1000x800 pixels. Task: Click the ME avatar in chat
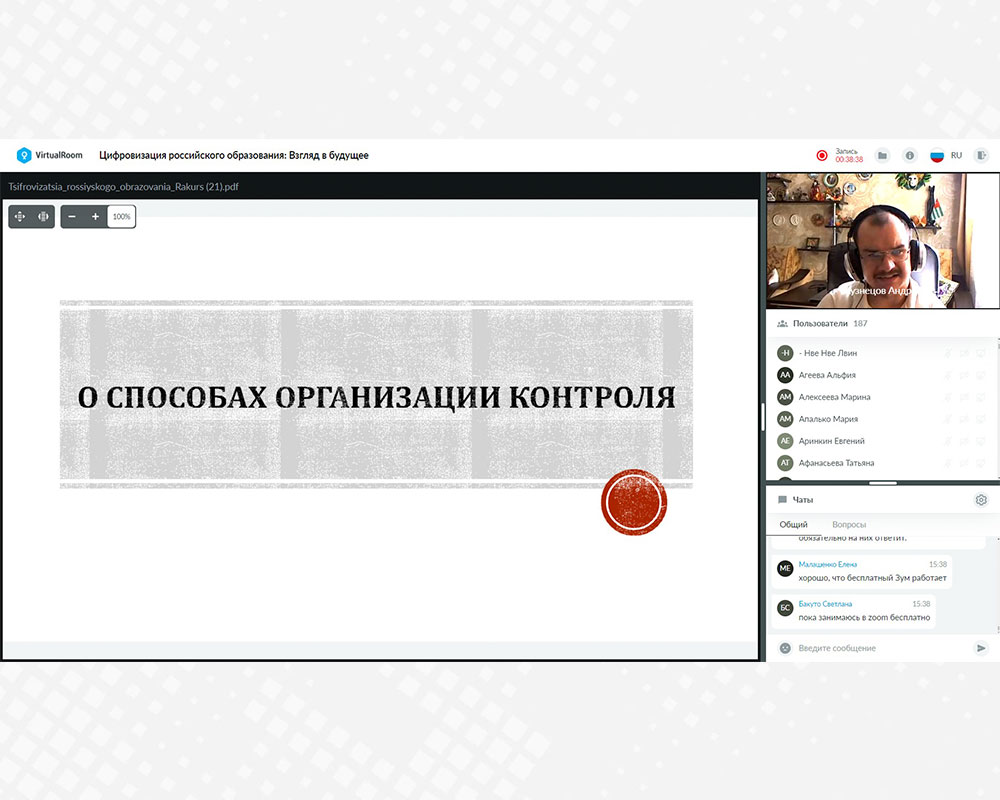click(x=785, y=568)
